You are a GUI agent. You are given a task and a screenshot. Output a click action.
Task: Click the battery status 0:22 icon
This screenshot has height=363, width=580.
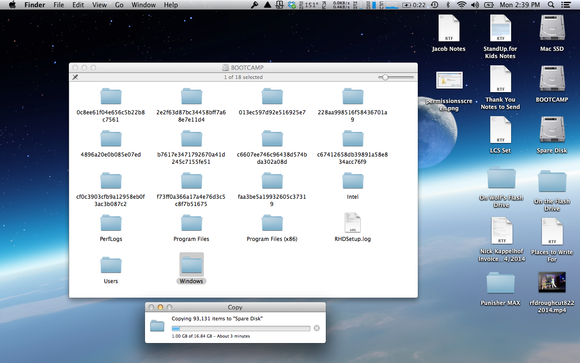pos(414,5)
